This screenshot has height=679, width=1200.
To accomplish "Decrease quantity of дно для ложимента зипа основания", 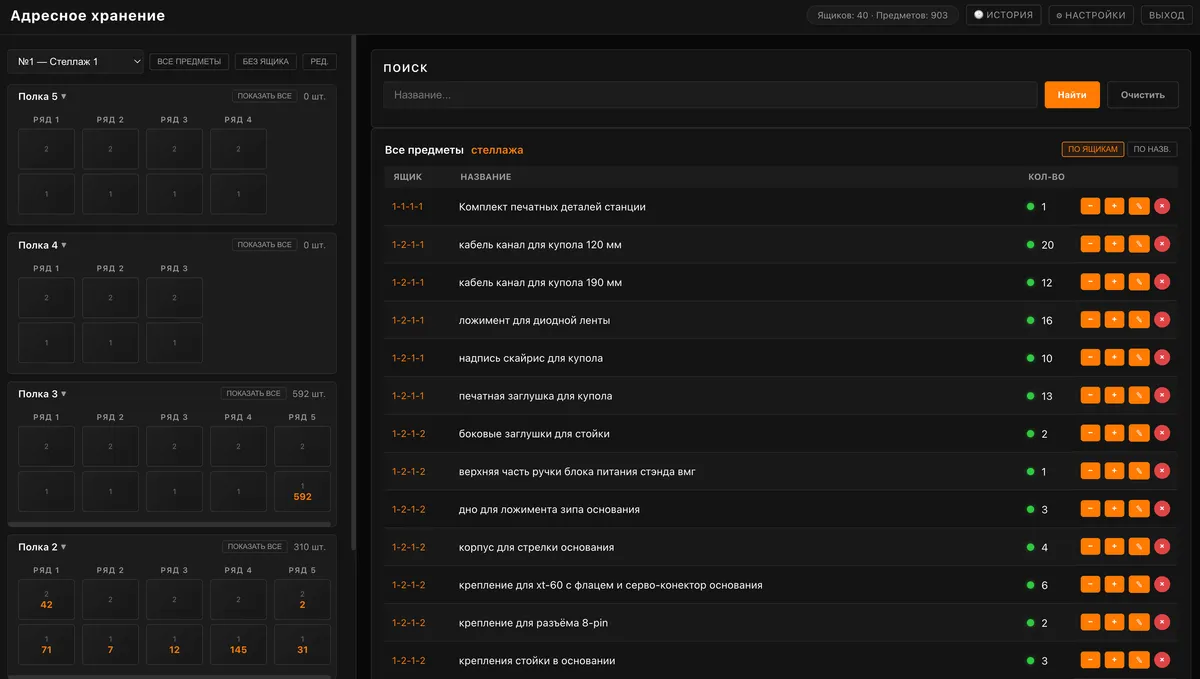I will pos(1090,509).
